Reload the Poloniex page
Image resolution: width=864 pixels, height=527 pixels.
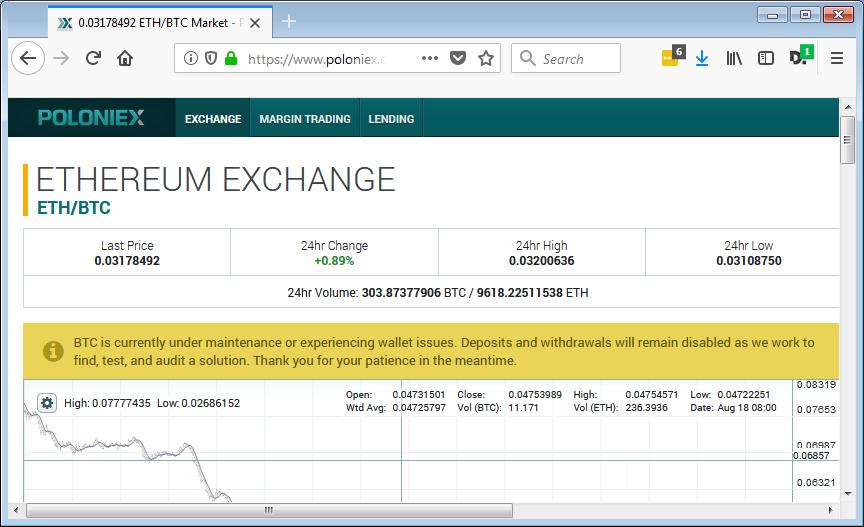click(93, 58)
